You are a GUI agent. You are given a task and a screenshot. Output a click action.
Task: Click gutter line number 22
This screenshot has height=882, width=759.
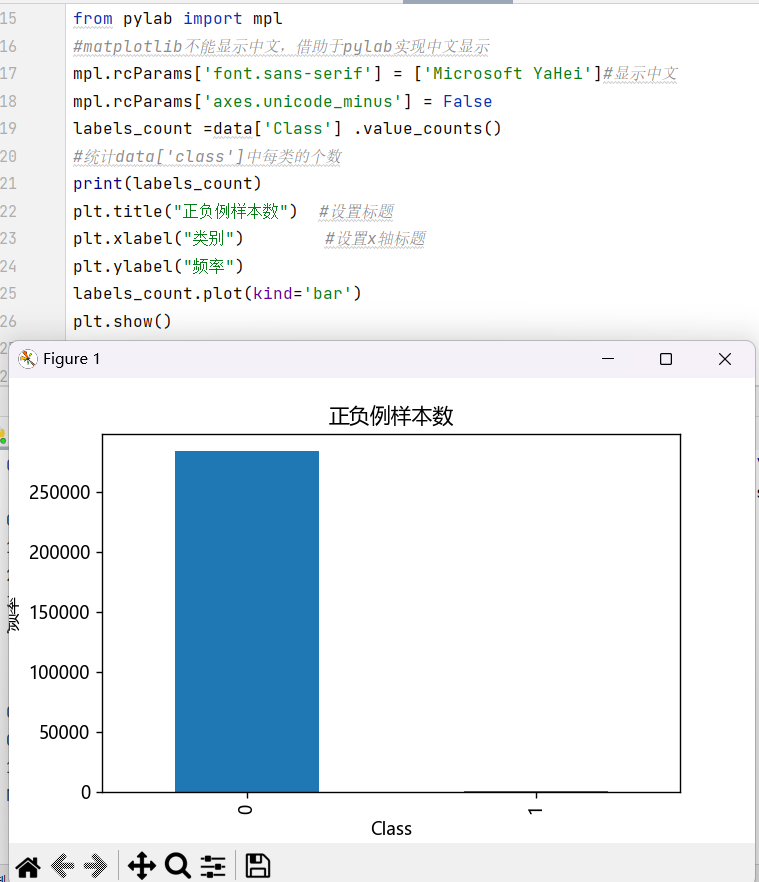pos(8,212)
